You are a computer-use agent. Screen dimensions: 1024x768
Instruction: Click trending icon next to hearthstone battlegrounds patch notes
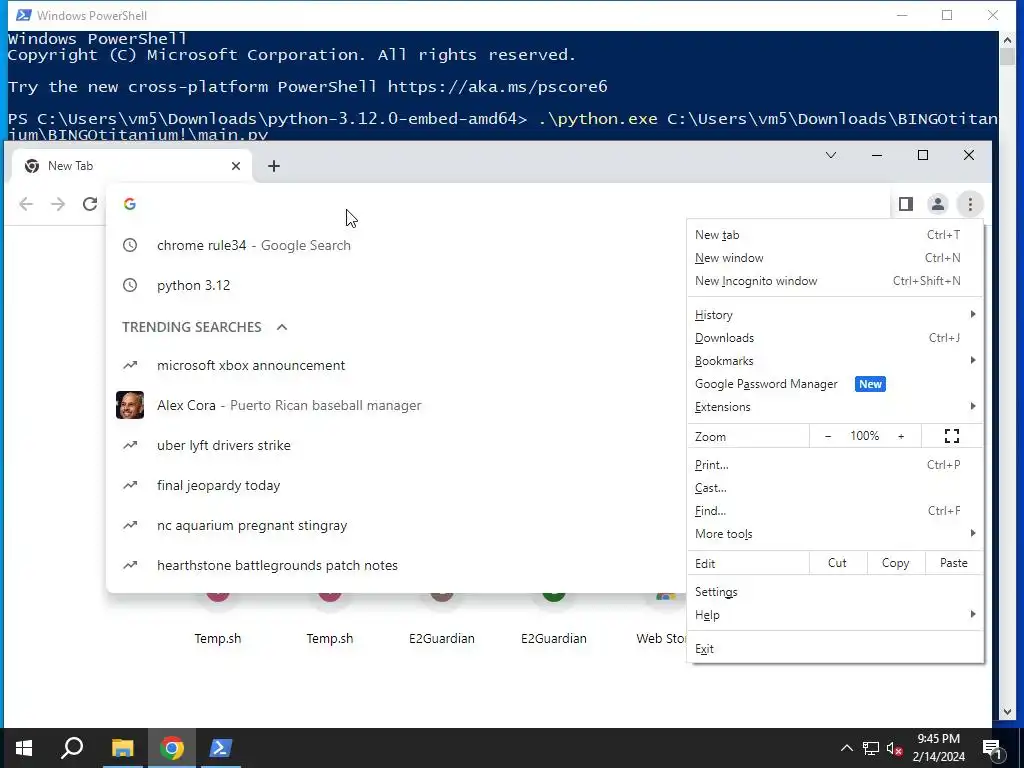(x=130, y=565)
